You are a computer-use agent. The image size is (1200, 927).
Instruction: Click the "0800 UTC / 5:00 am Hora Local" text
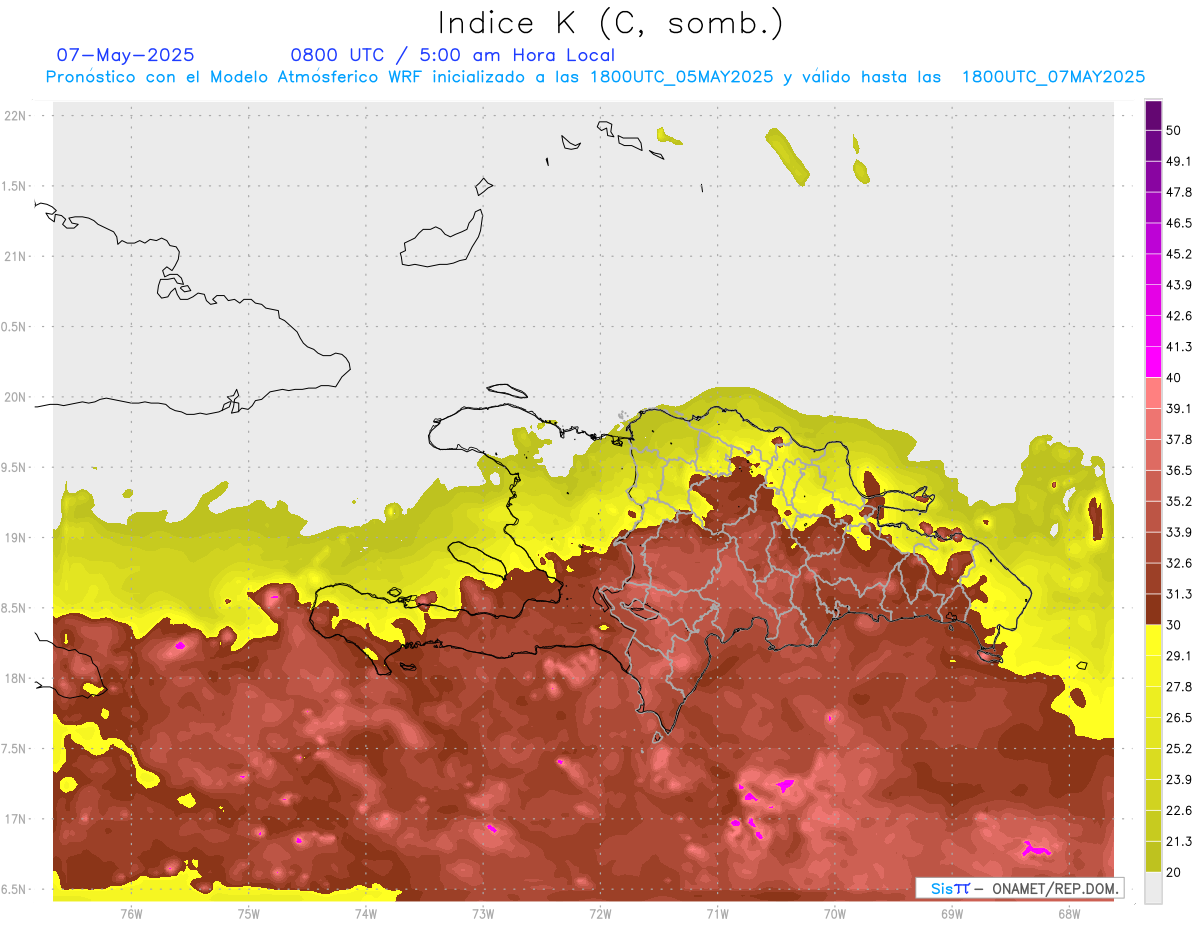[452, 55]
